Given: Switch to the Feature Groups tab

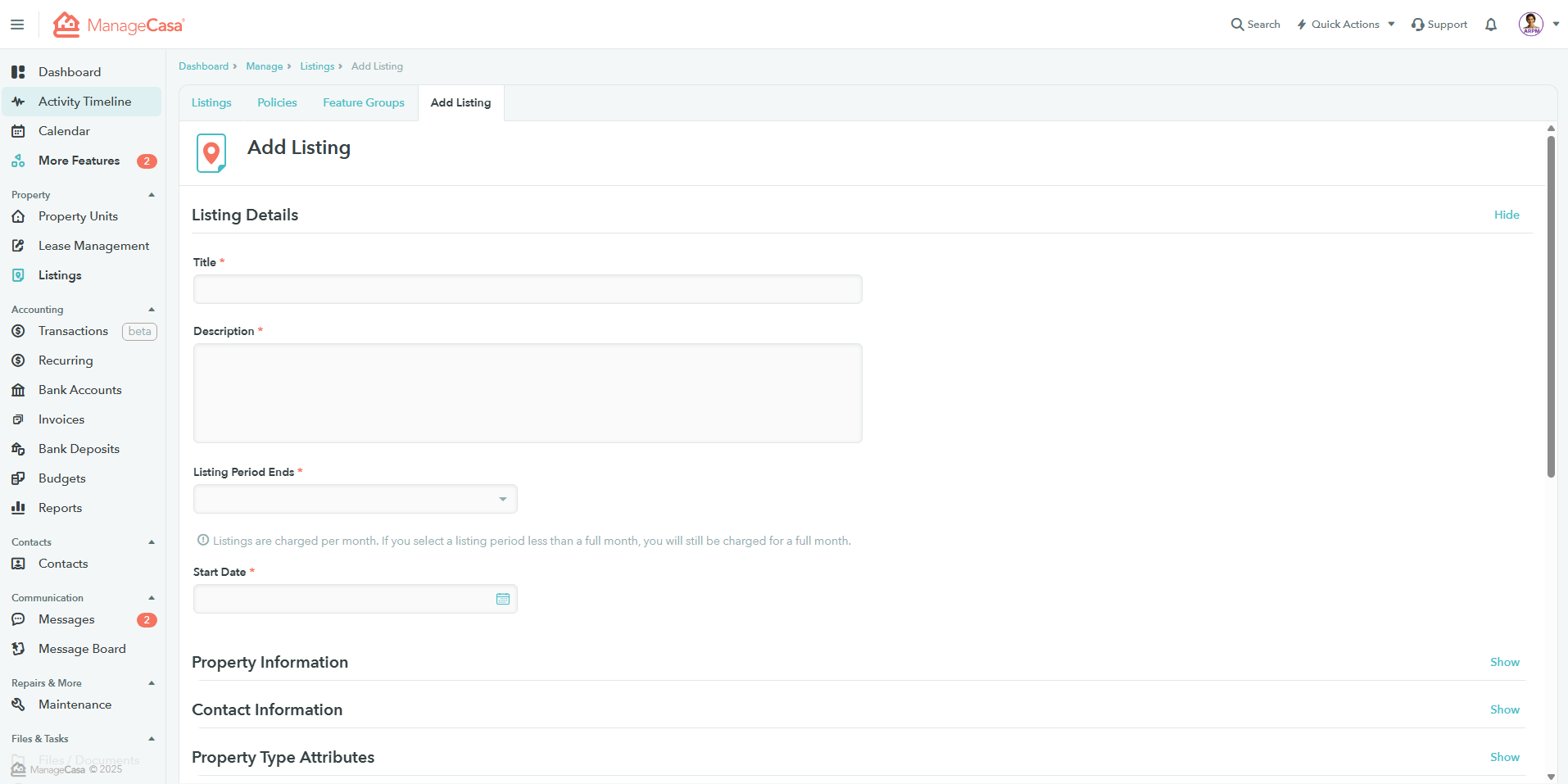Looking at the screenshot, I should (x=363, y=102).
